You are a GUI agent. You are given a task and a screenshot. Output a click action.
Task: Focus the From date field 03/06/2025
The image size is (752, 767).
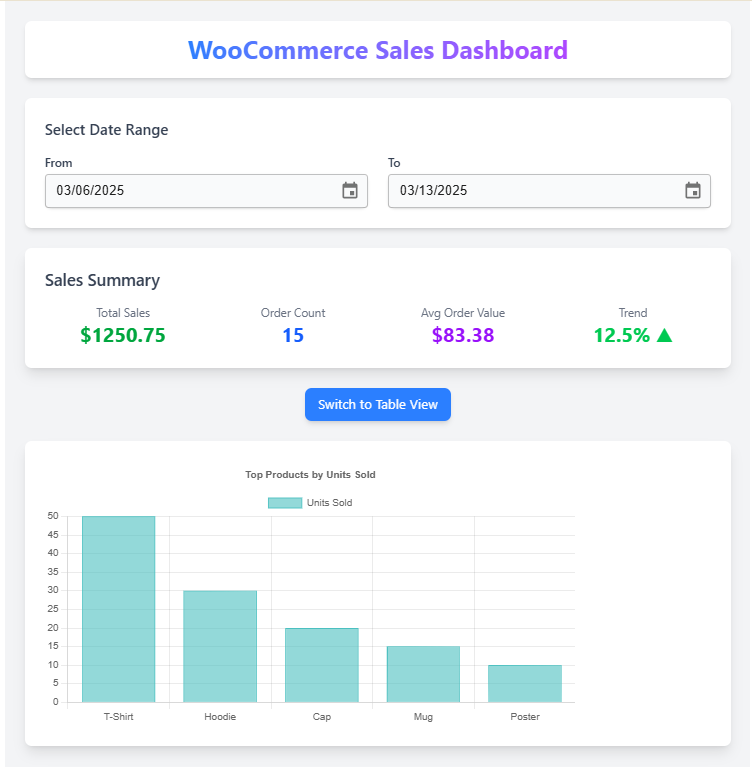click(206, 191)
